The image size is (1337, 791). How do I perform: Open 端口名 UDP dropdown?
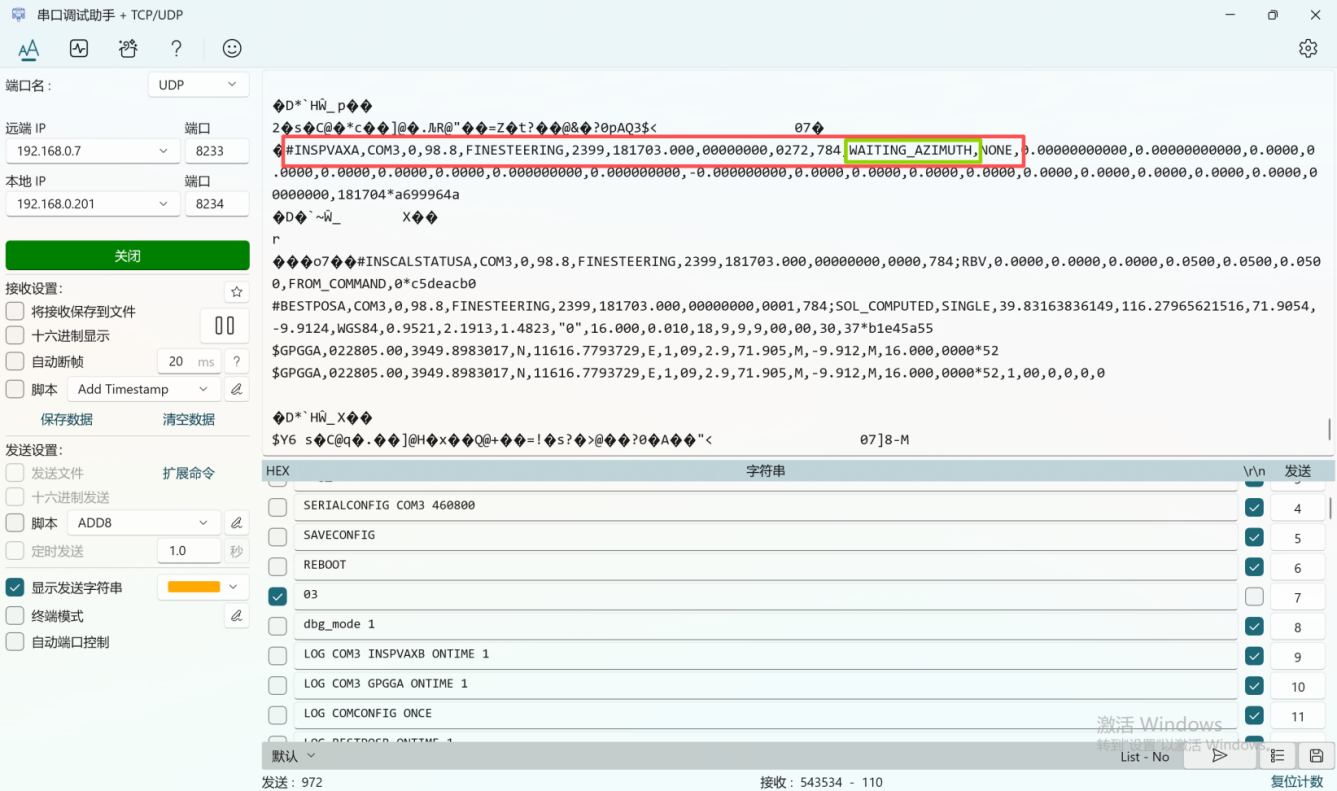197,85
